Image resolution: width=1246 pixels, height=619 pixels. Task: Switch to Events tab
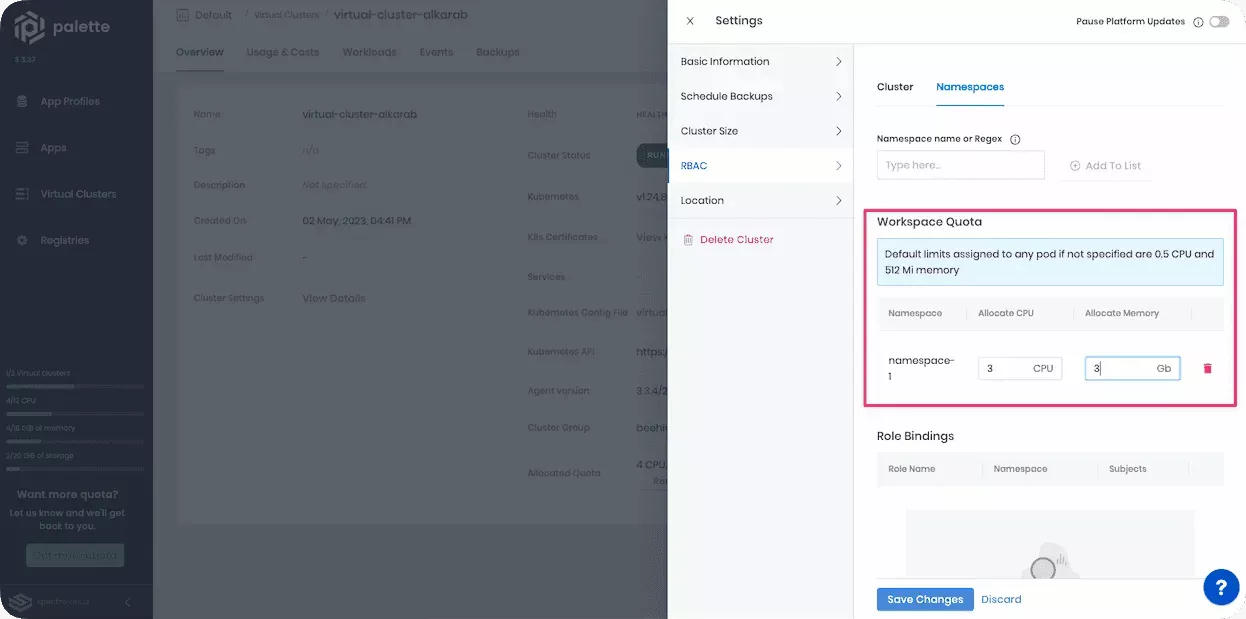pos(436,52)
